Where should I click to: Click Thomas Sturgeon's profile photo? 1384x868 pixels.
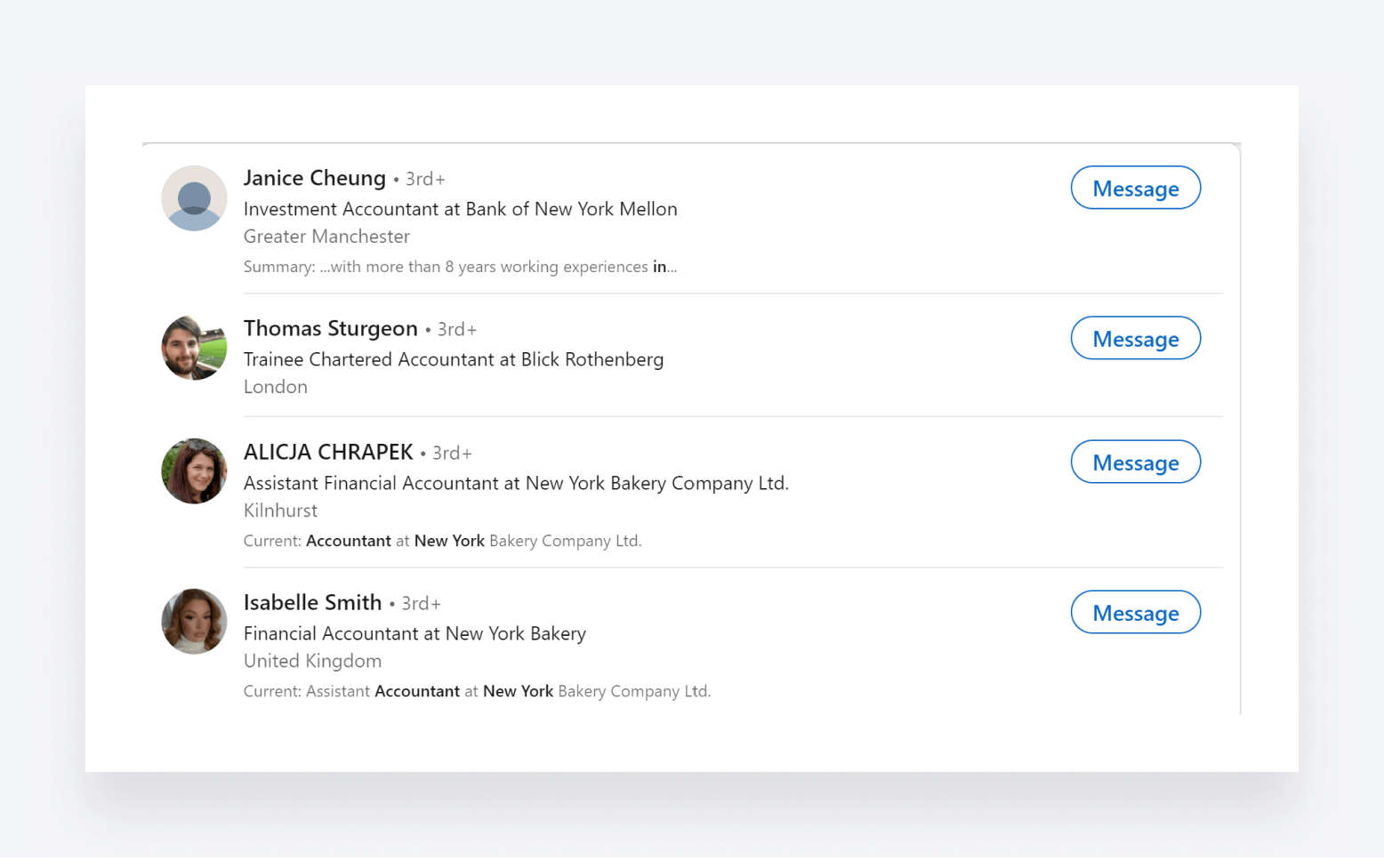(x=194, y=348)
